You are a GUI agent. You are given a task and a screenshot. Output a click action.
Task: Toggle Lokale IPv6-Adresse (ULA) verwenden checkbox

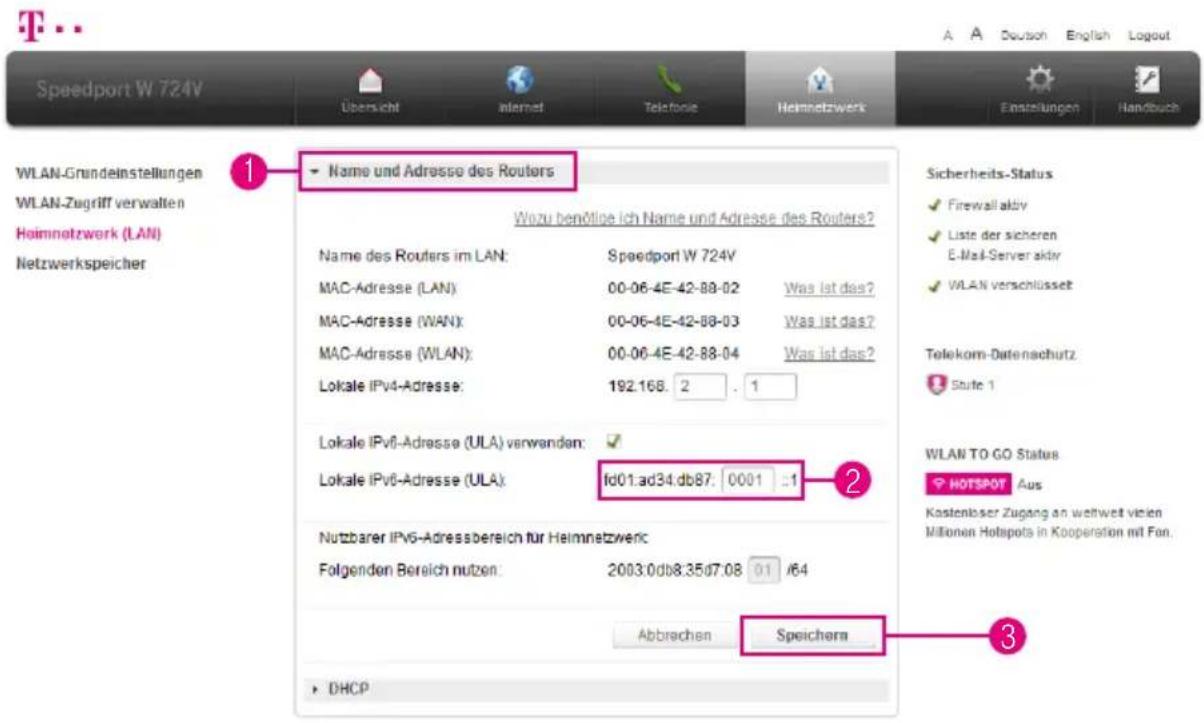[x=614, y=440]
